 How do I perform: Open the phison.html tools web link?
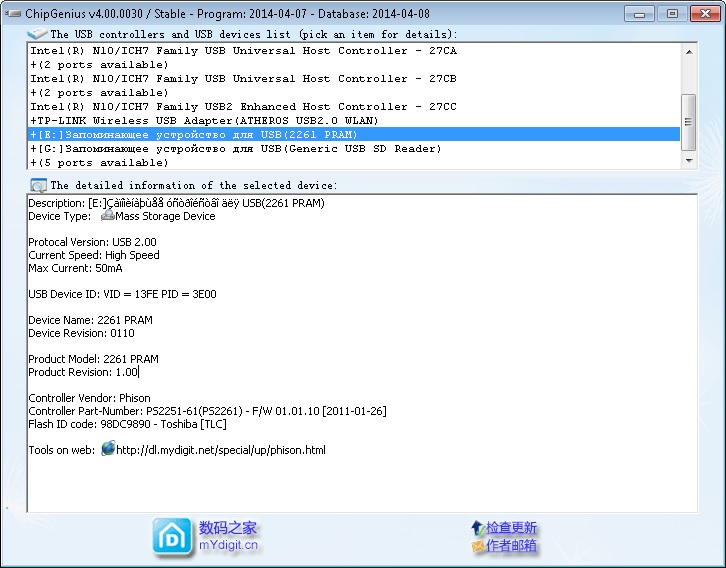click(221, 450)
